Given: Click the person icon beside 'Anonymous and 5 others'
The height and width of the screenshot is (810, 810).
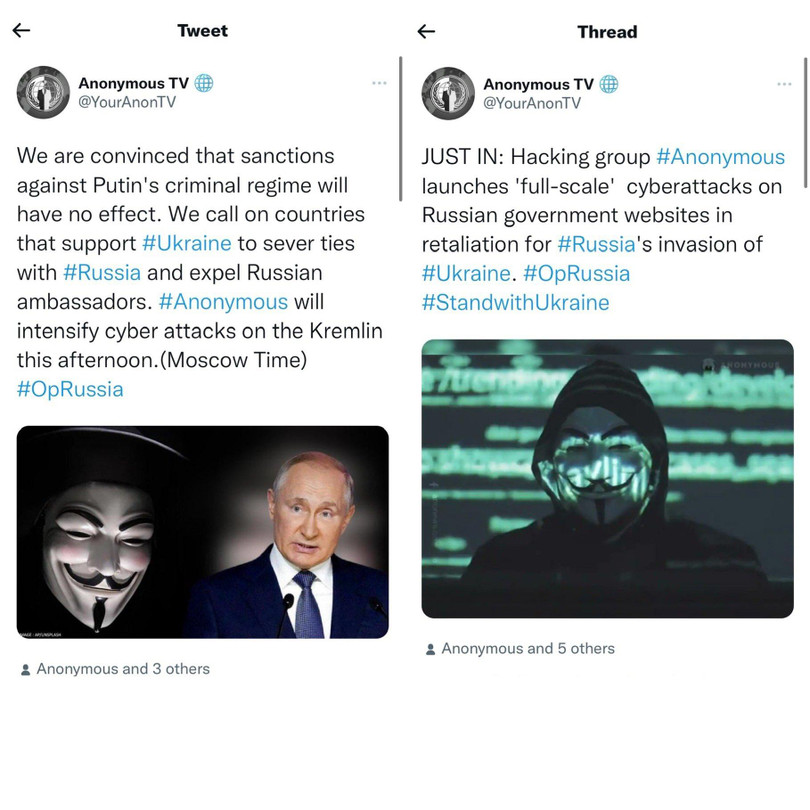Looking at the screenshot, I should point(428,648).
